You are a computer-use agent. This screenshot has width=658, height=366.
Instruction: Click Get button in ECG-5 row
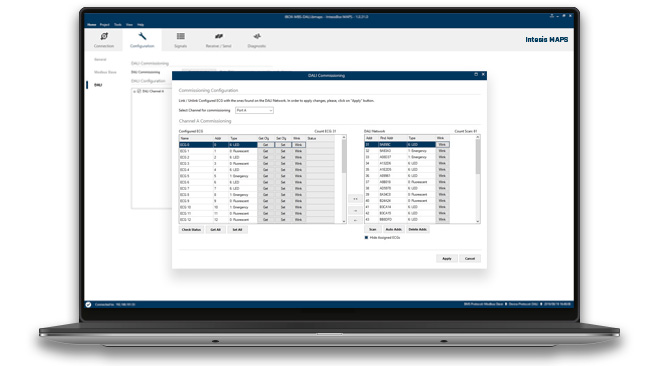click(266, 176)
